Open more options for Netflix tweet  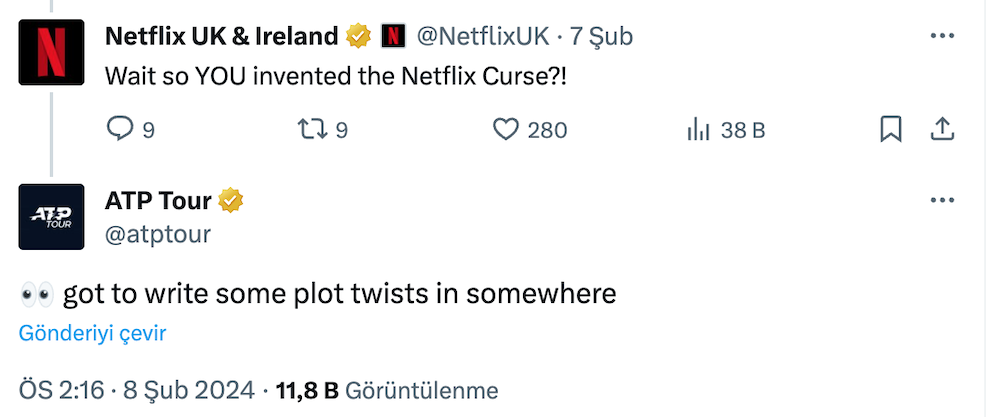942,36
